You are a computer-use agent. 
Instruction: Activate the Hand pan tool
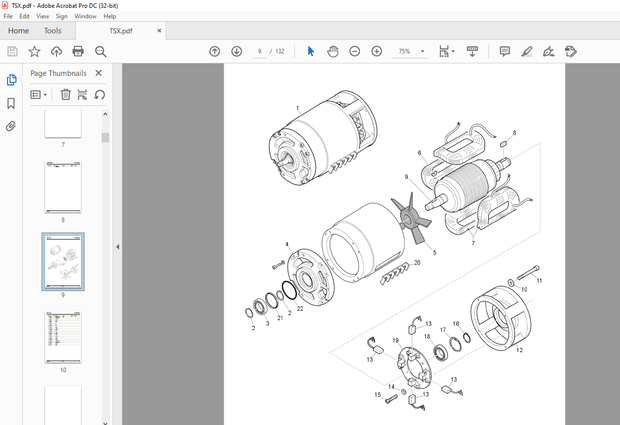(x=333, y=51)
